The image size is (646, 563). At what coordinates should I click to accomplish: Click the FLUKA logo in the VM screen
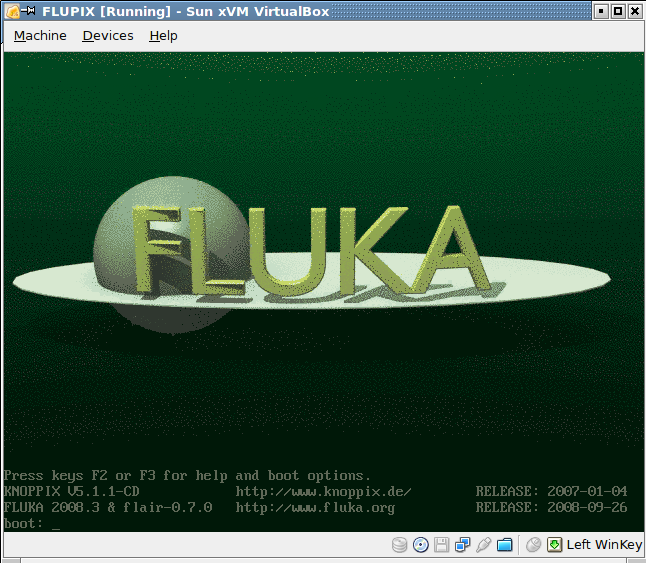click(311, 255)
